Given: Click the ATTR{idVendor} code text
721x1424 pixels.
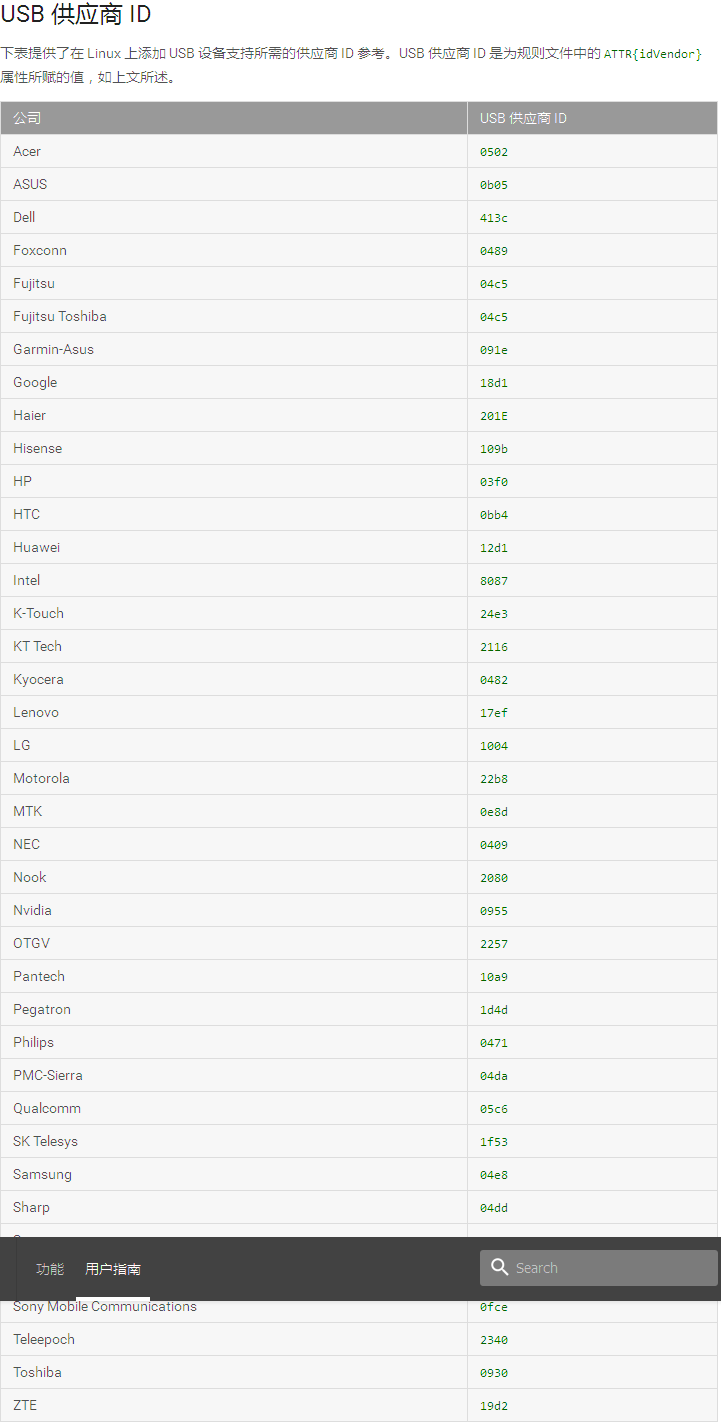Looking at the screenshot, I should point(653,54).
